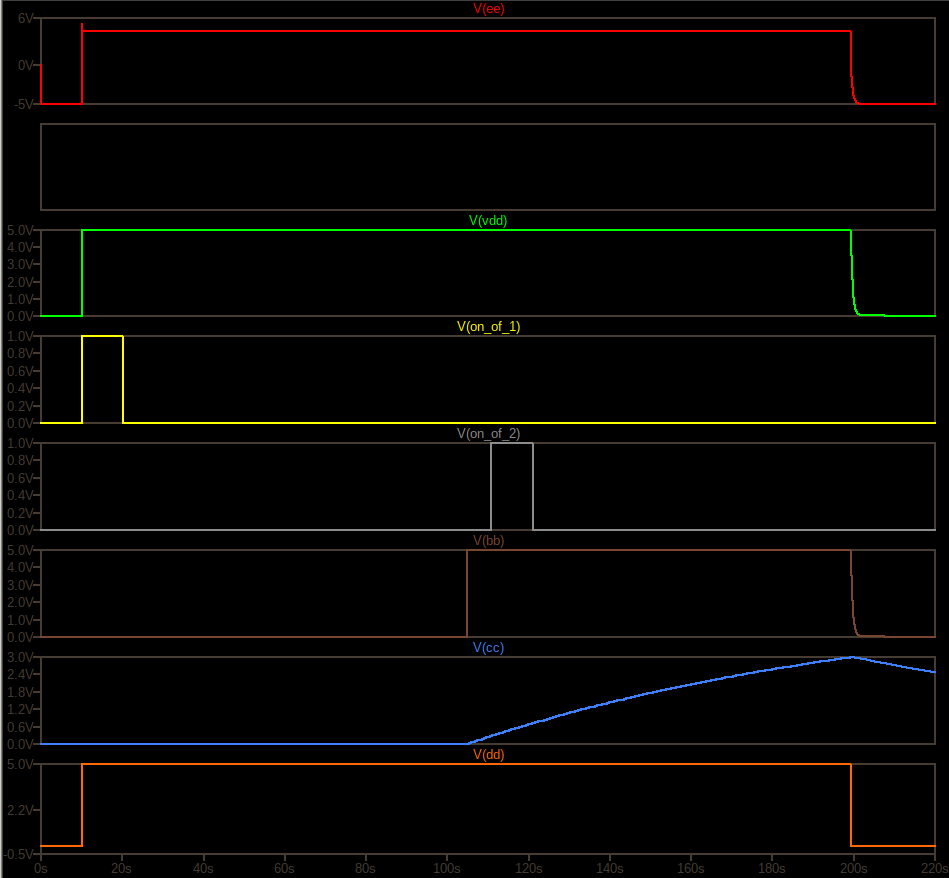Click the 140s time axis label
Screen dimensions: 949x878
click(609, 868)
